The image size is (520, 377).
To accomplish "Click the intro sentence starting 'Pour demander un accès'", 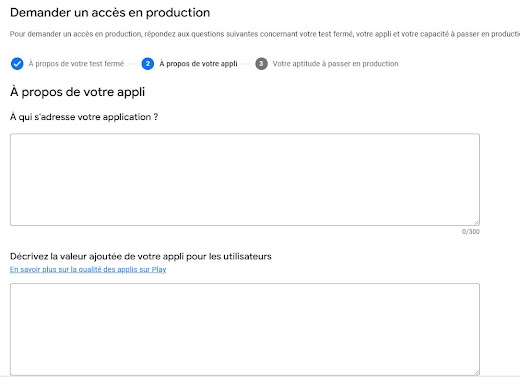I will 265,34.
